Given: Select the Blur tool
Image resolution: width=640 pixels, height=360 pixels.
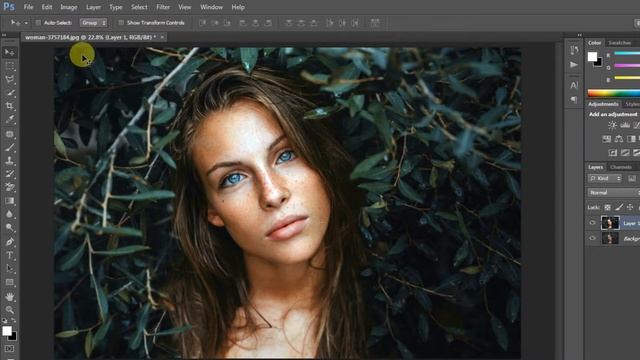Looking at the screenshot, I should click(x=10, y=214).
